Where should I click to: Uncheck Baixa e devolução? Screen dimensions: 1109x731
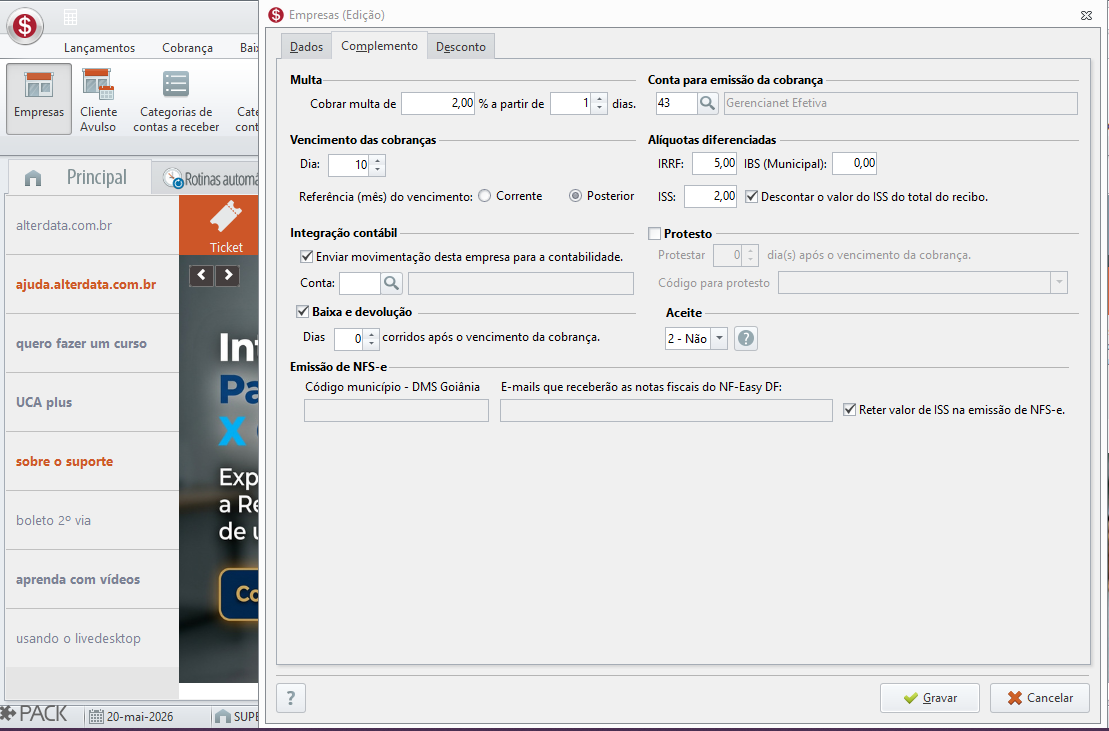coord(303,312)
